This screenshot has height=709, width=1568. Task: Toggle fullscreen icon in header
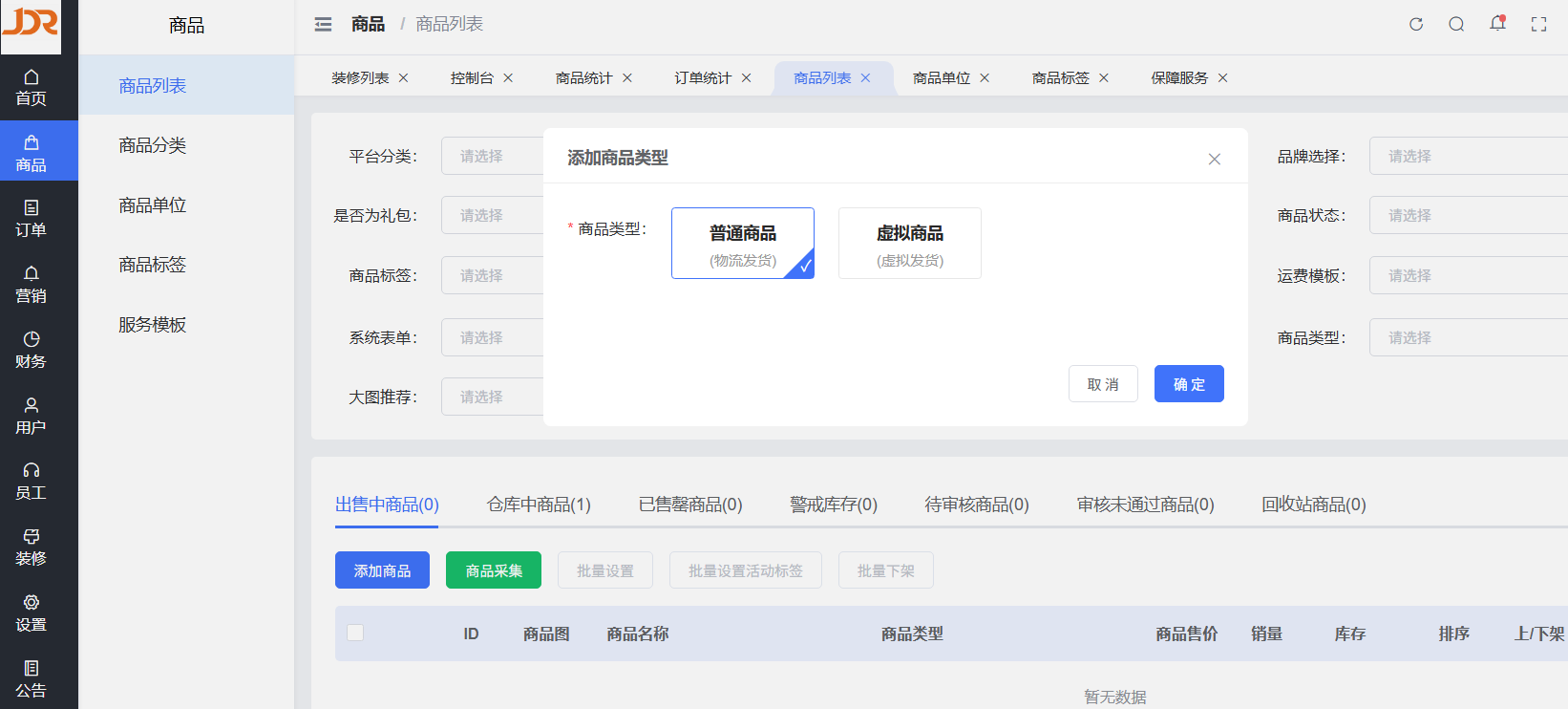click(1538, 24)
